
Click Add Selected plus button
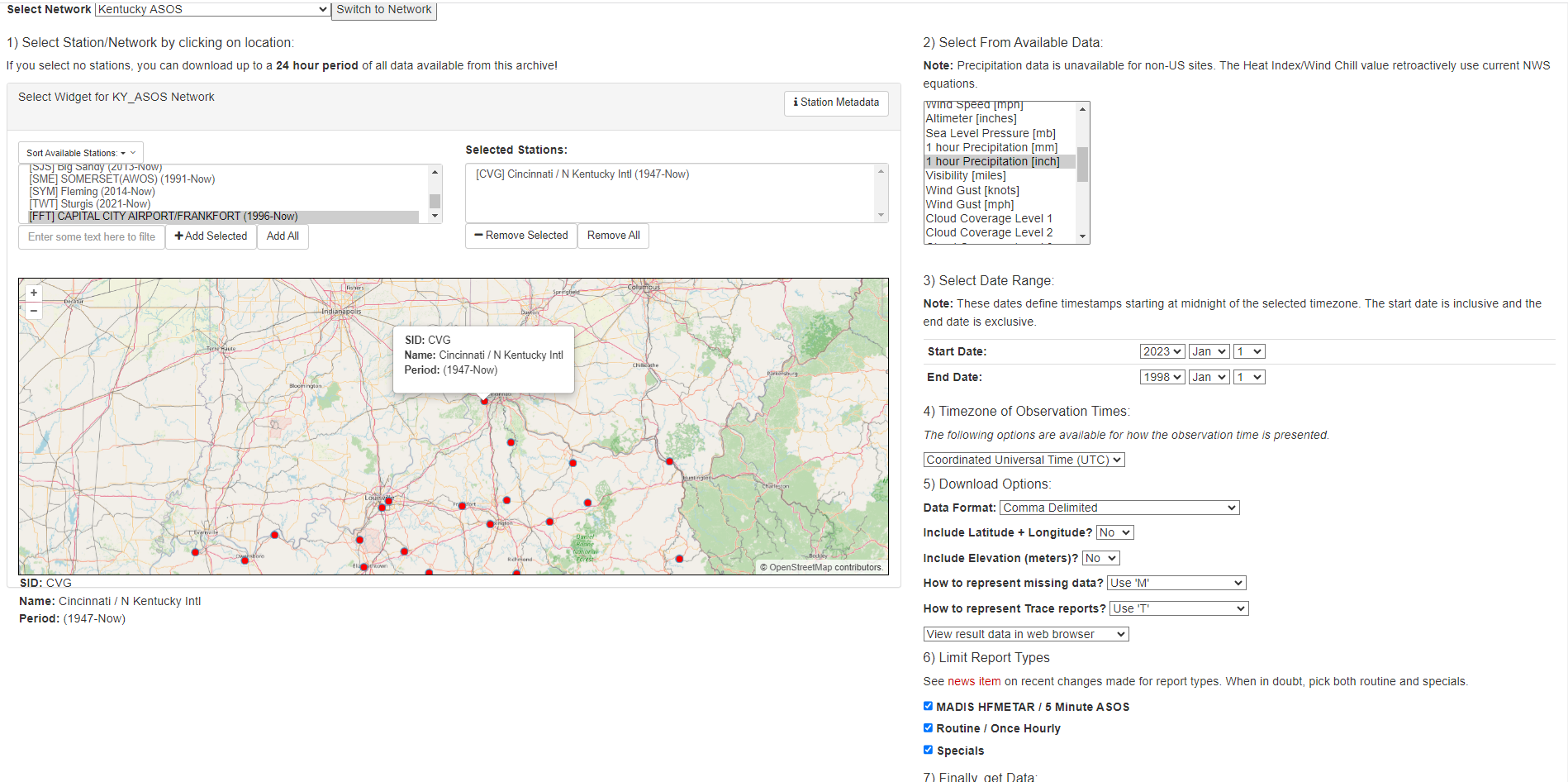211,236
